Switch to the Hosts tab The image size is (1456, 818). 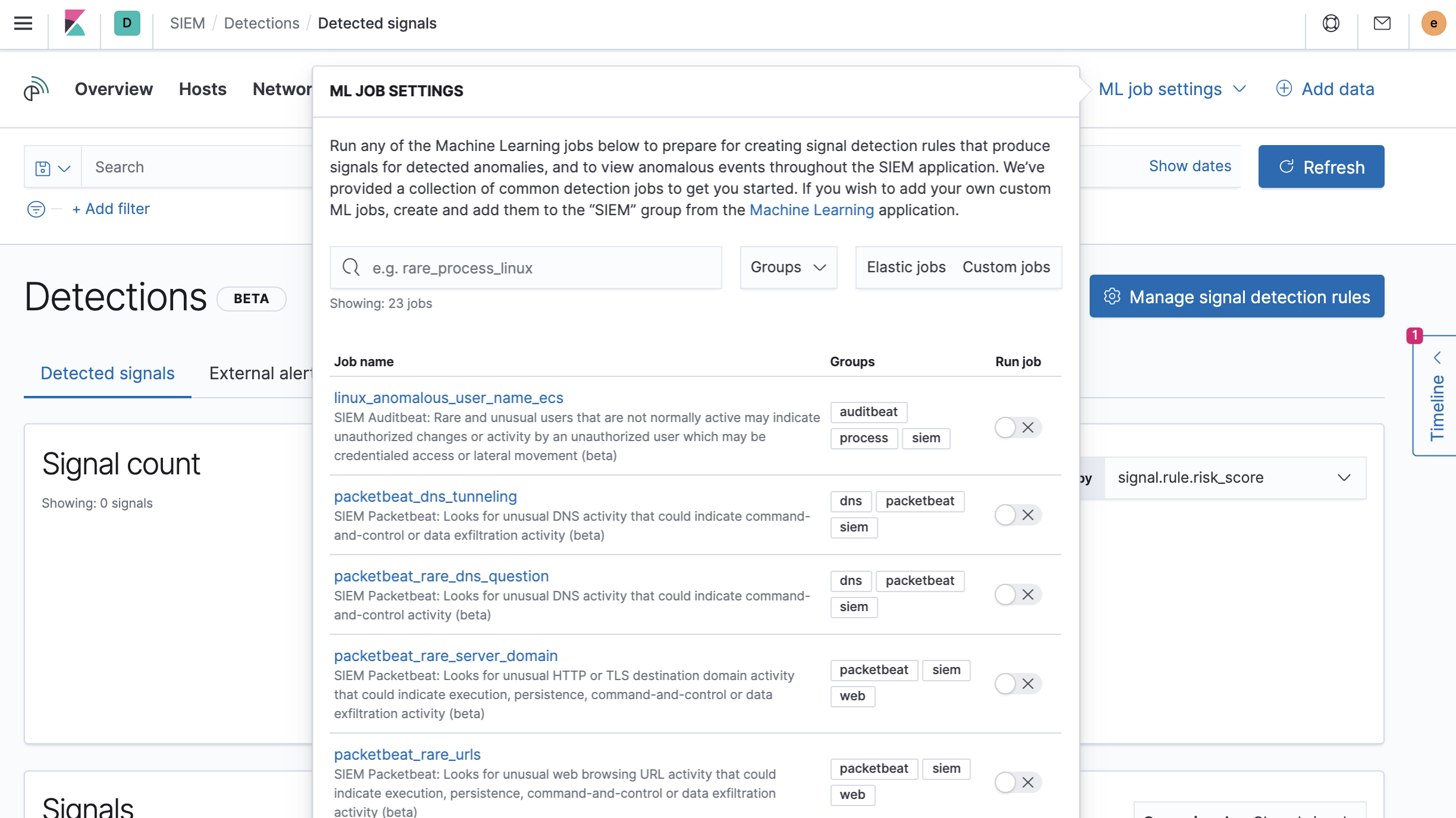[x=202, y=89]
